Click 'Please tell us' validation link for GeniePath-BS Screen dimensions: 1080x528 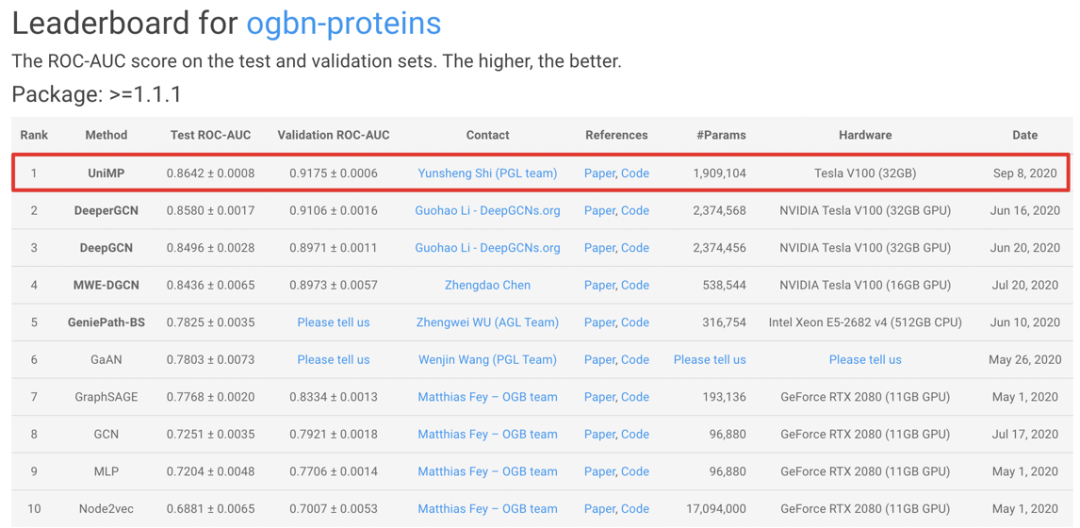click(x=333, y=322)
